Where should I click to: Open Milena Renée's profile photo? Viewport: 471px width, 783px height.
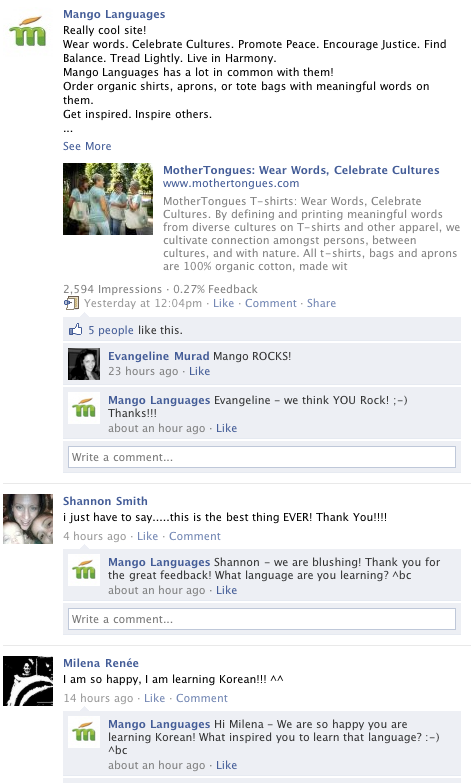coord(28,681)
